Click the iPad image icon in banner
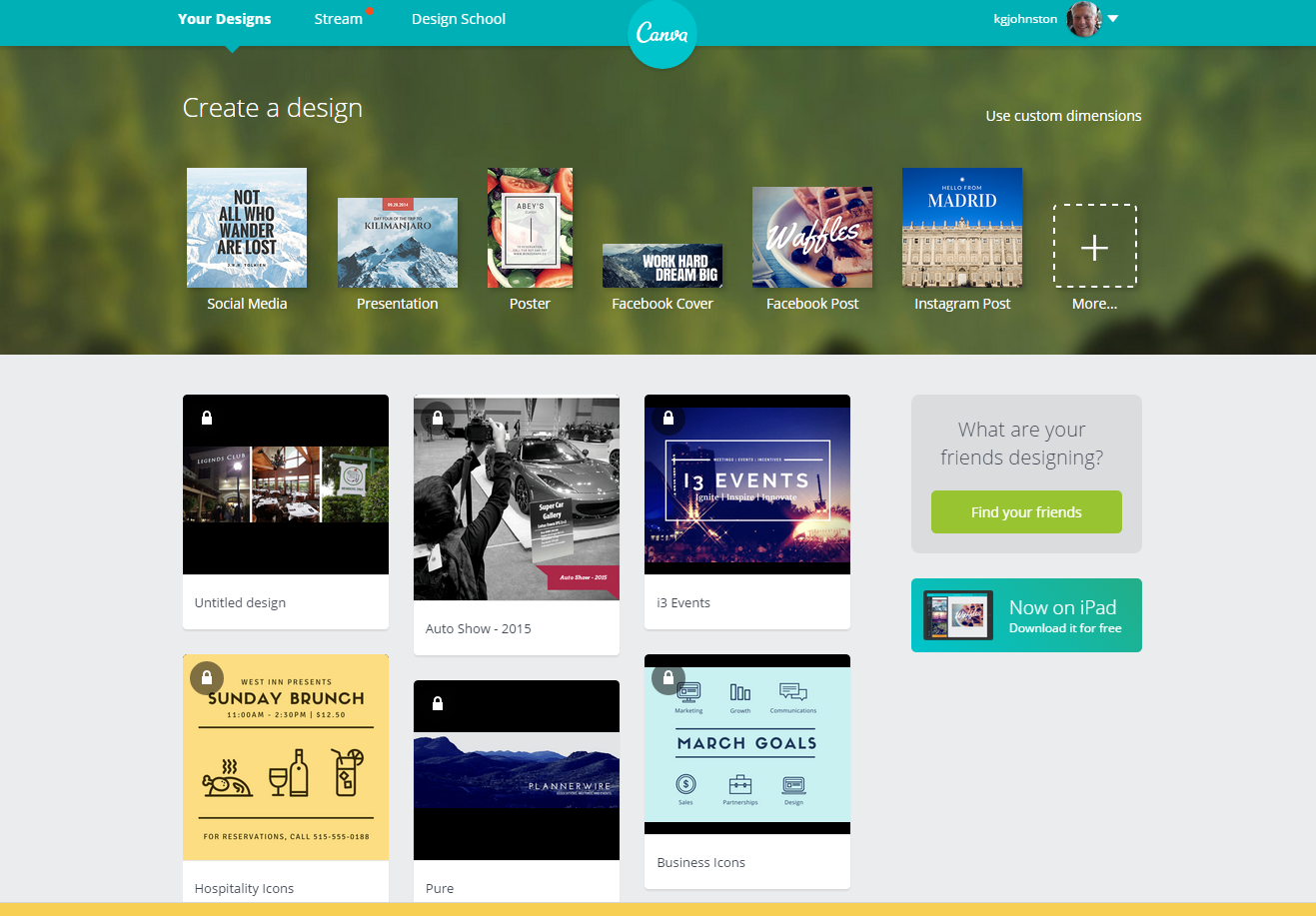Viewport: 1316px width, 916px height. pos(958,615)
